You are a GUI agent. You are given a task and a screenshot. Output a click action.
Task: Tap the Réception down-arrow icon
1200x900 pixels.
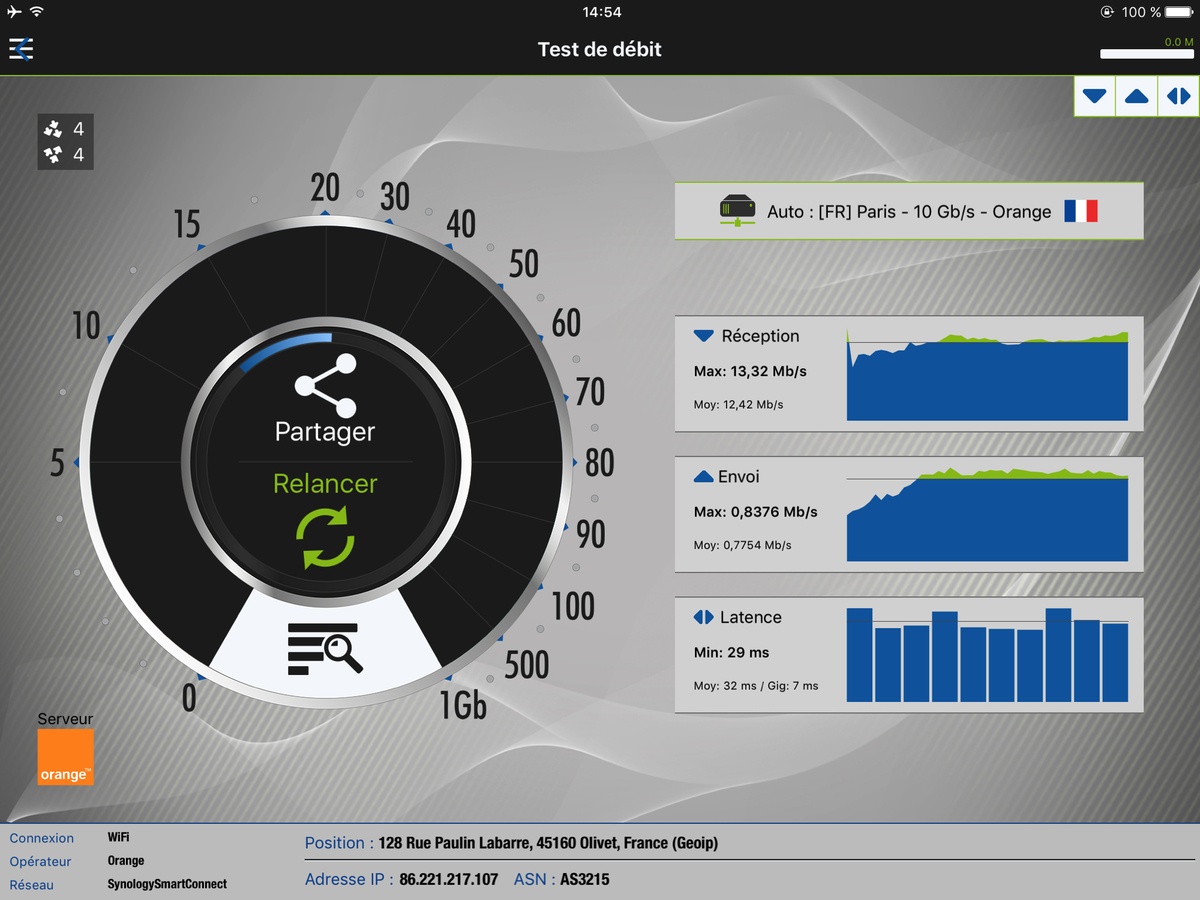click(704, 336)
